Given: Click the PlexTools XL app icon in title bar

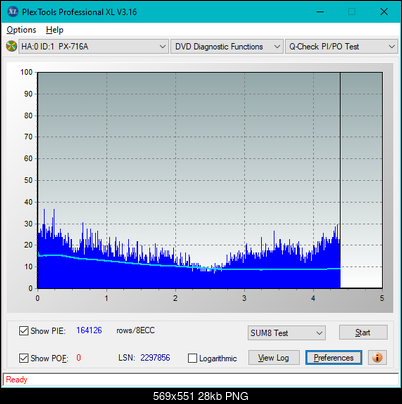Looking at the screenshot, I should (13, 12).
